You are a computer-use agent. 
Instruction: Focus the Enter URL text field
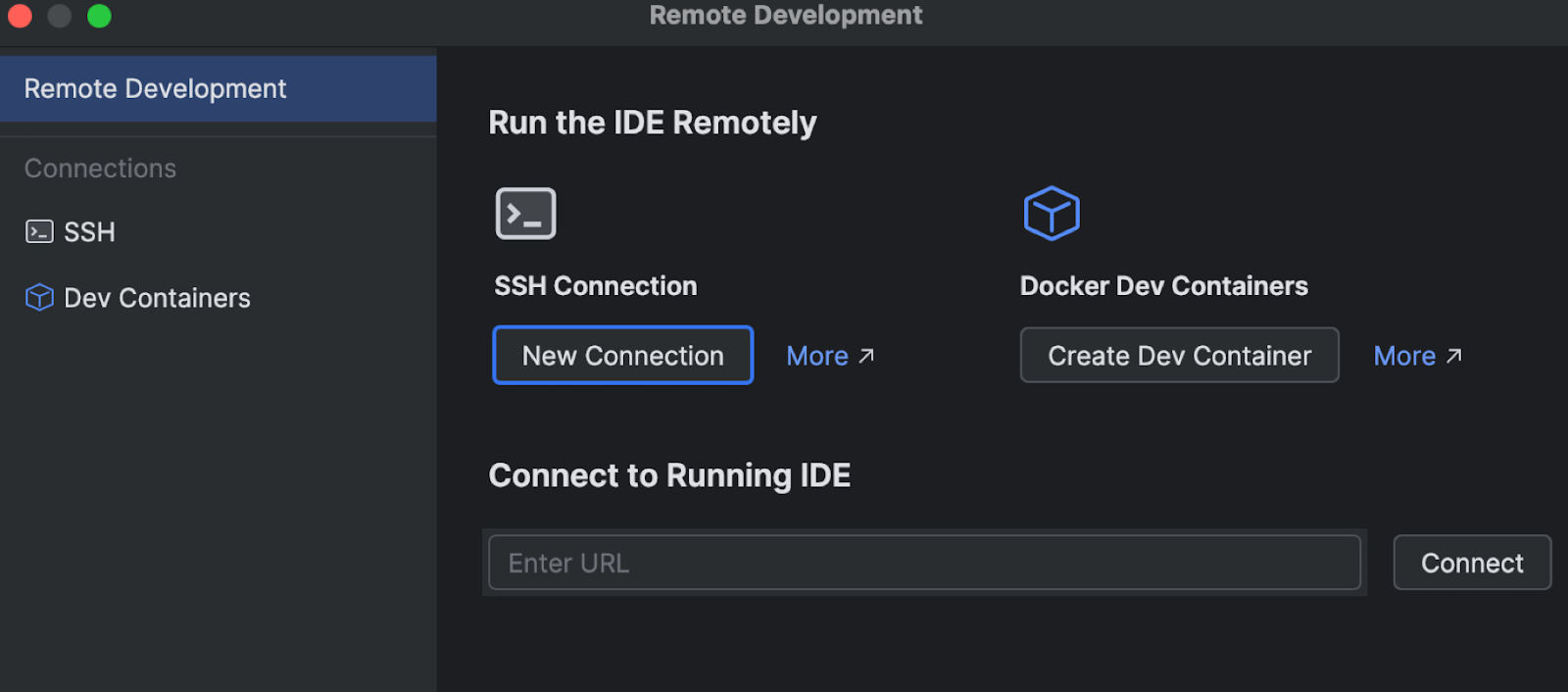point(924,563)
